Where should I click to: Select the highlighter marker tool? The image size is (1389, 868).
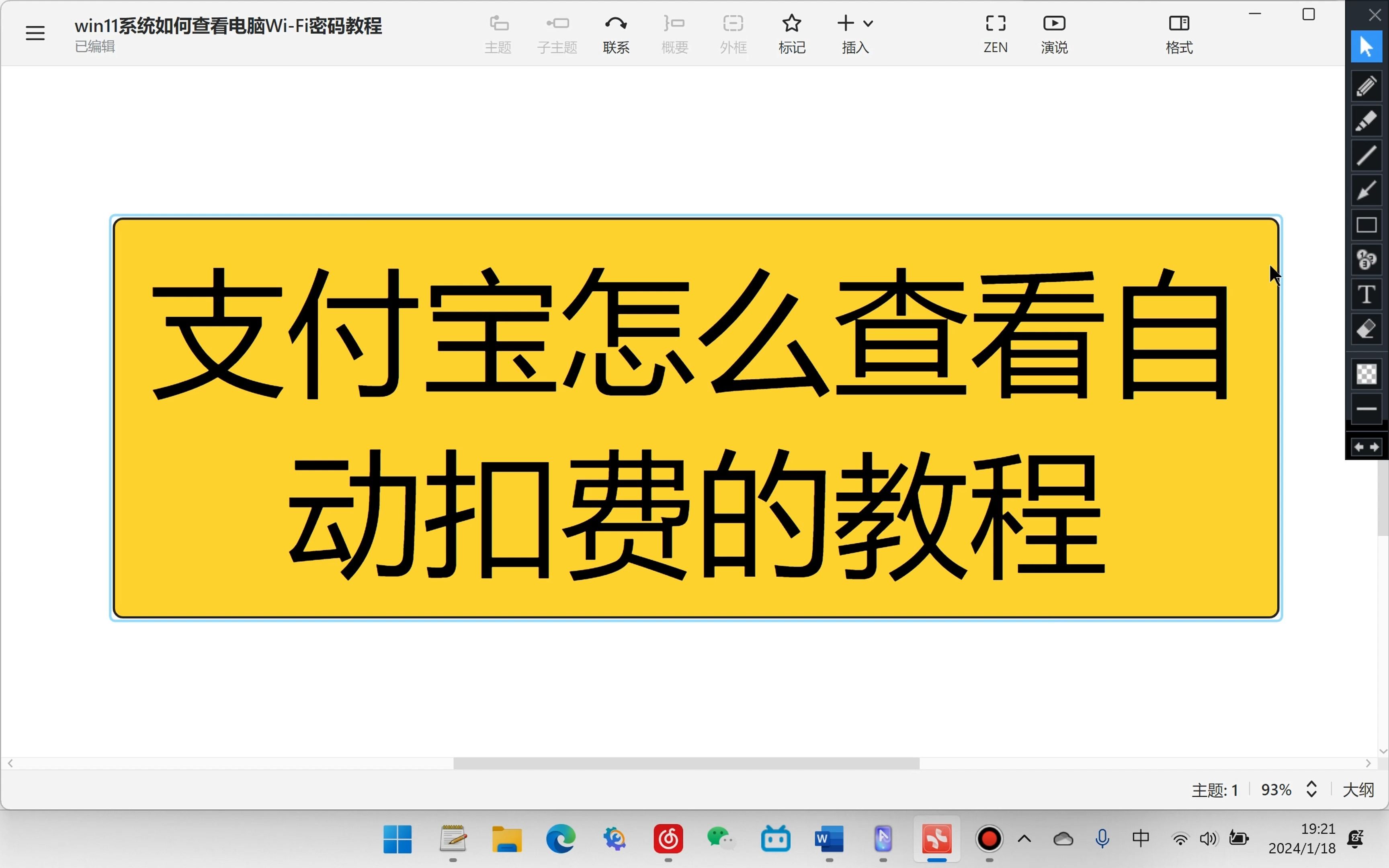1366,121
